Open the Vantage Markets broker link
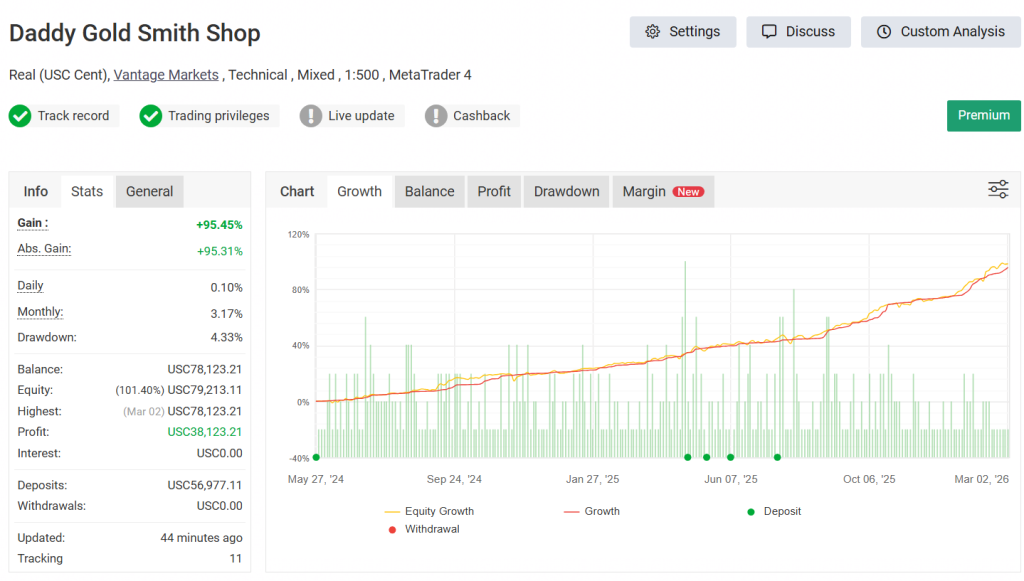Image resolution: width=1024 pixels, height=581 pixels. coord(167,75)
